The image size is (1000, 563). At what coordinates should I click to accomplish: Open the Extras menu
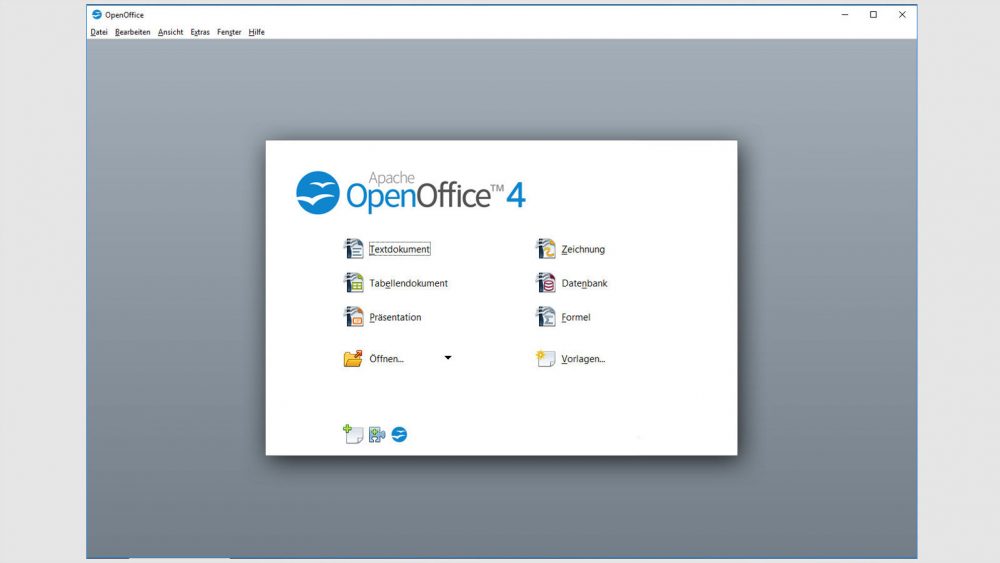coord(200,32)
